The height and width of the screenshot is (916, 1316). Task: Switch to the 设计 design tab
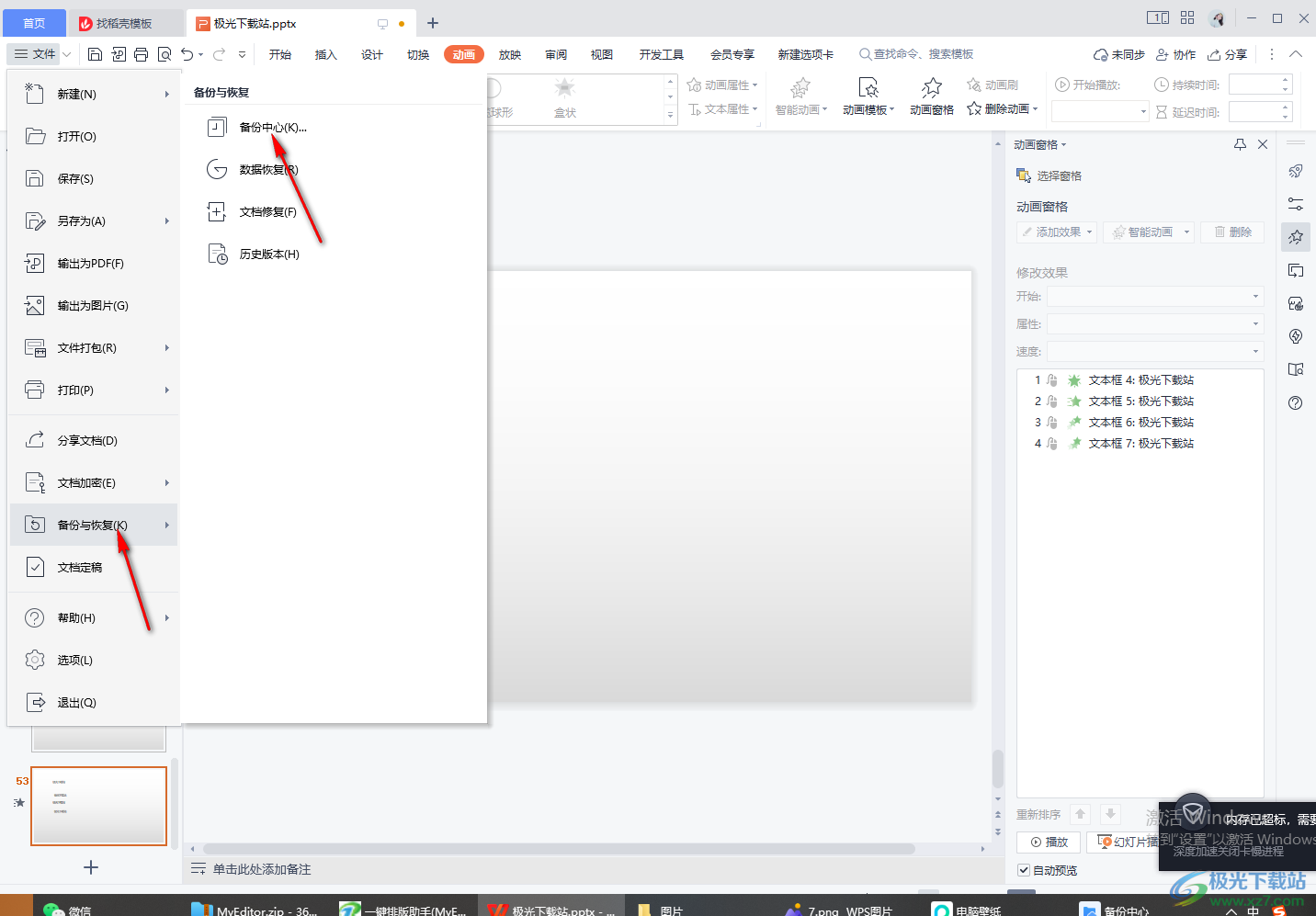(x=372, y=54)
